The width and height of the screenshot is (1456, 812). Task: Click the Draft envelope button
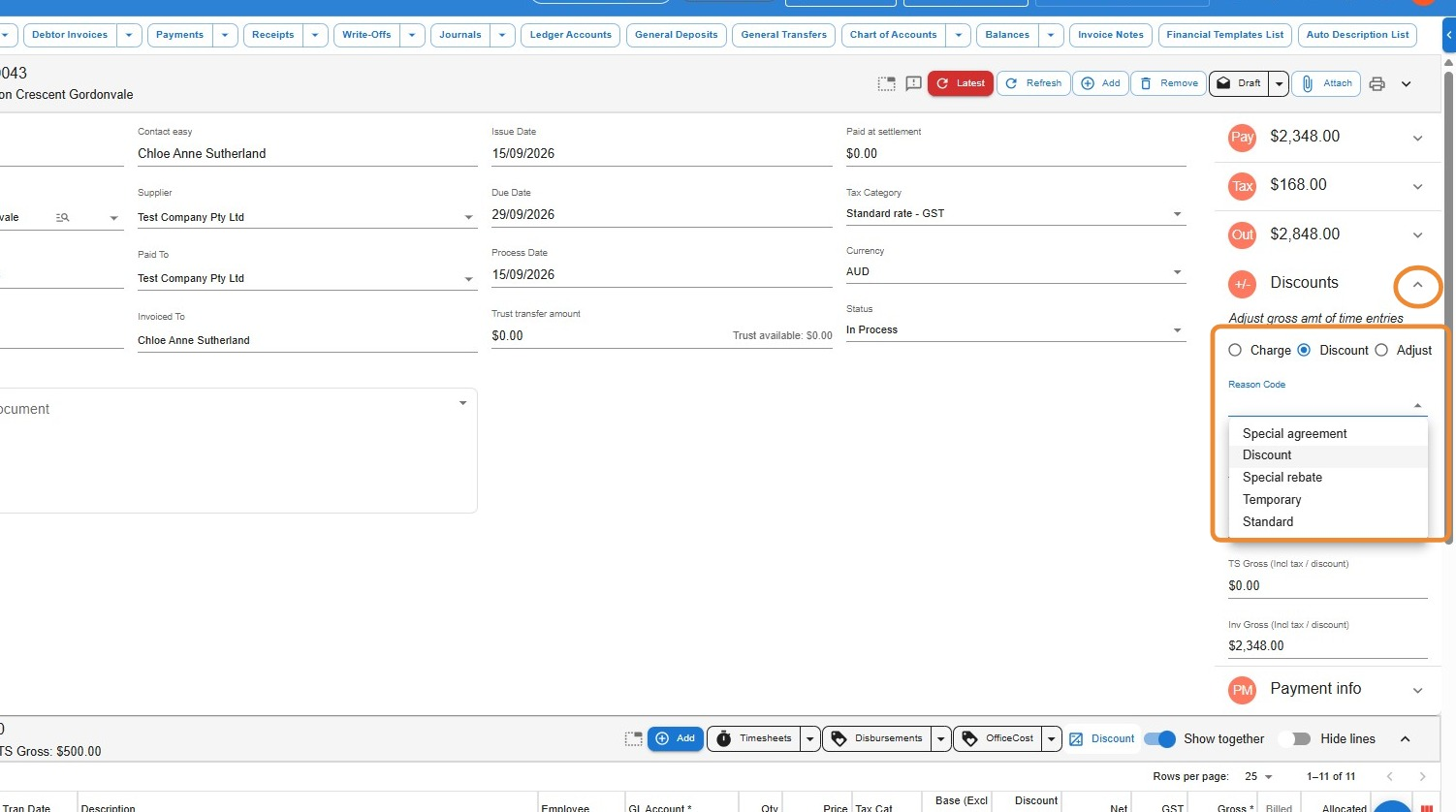click(x=1239, y=83)
